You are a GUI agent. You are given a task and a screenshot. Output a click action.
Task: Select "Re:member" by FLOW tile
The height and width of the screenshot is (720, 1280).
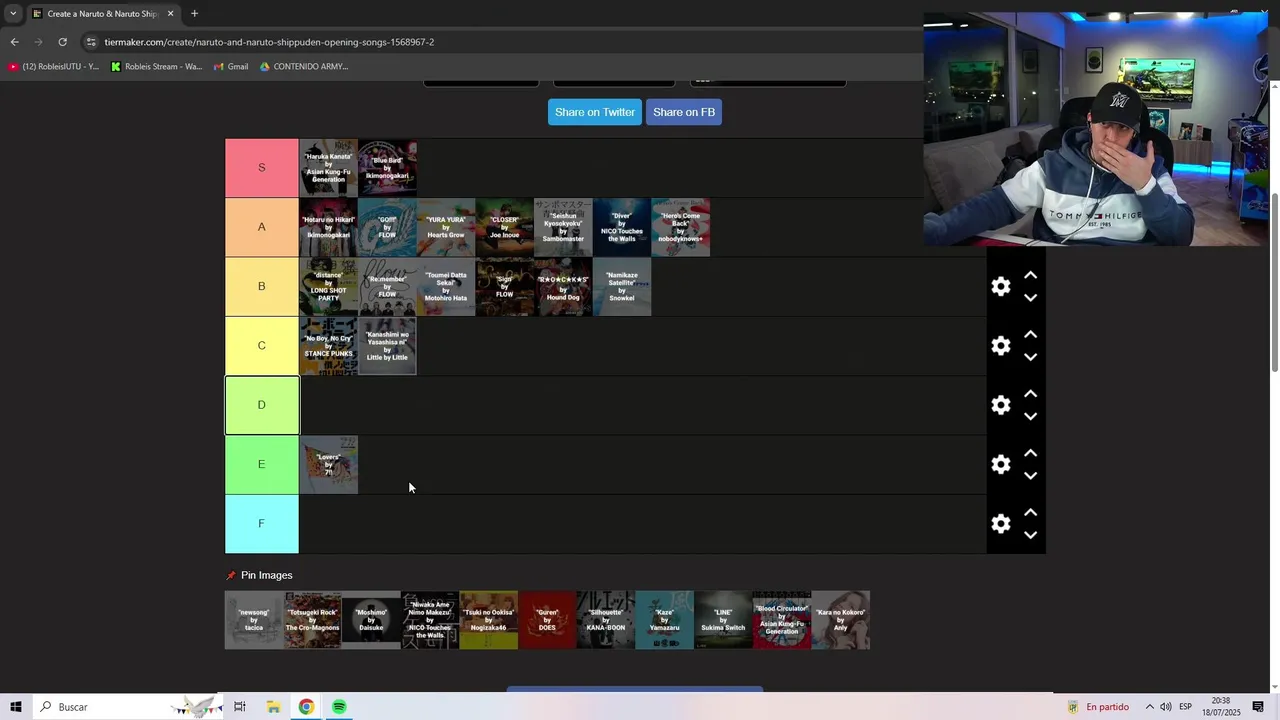(x=387, y=287)
